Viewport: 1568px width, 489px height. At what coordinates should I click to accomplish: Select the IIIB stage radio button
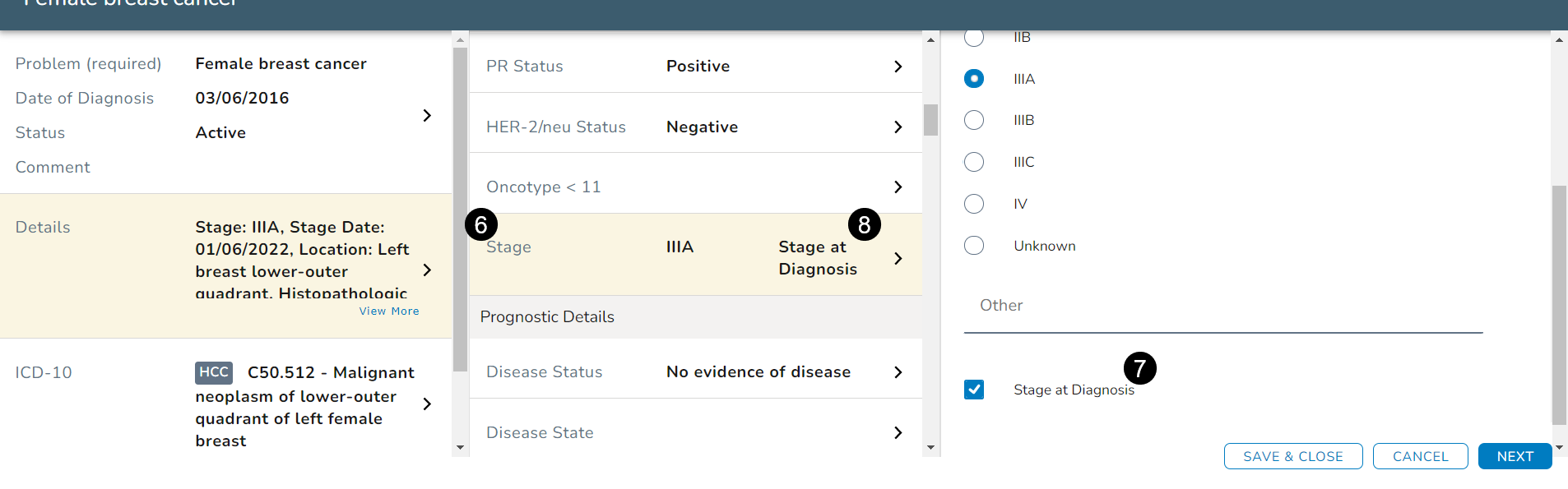[974, 120]
